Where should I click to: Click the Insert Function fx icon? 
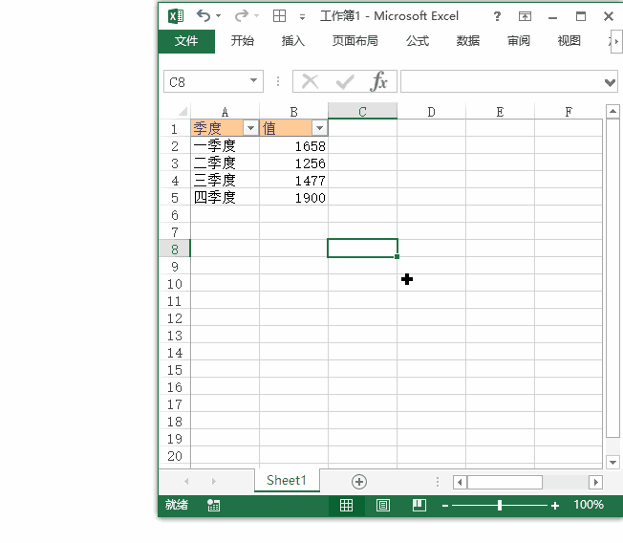pos(379,82)
